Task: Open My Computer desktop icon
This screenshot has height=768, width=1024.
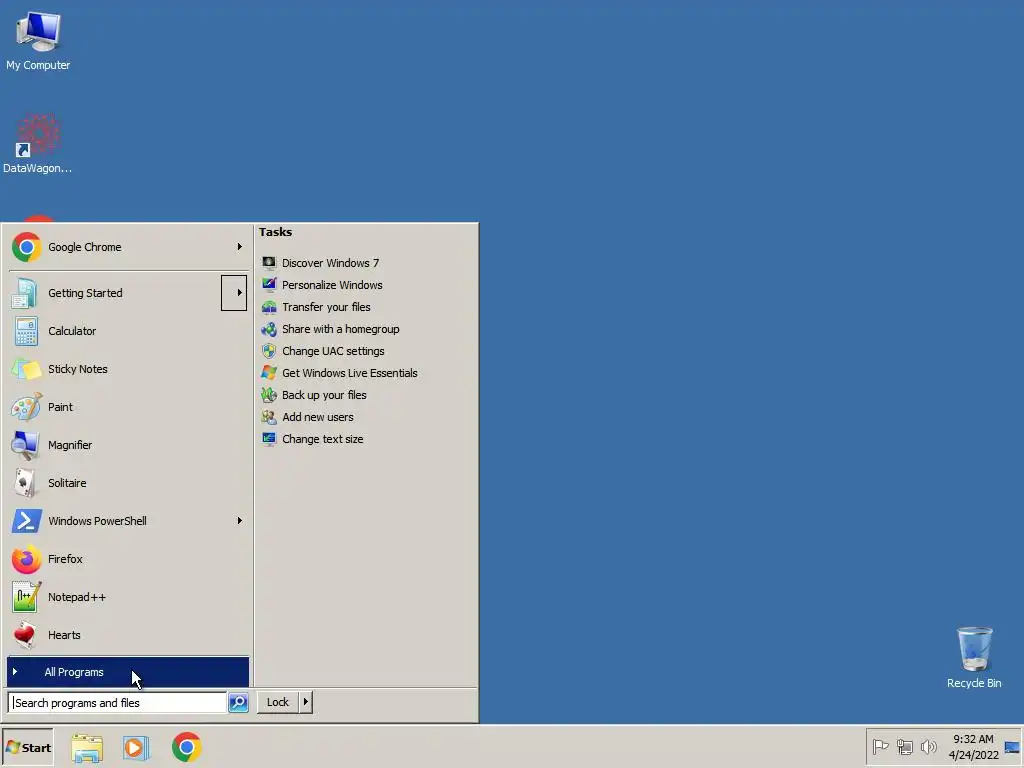Action: (38, 40)
